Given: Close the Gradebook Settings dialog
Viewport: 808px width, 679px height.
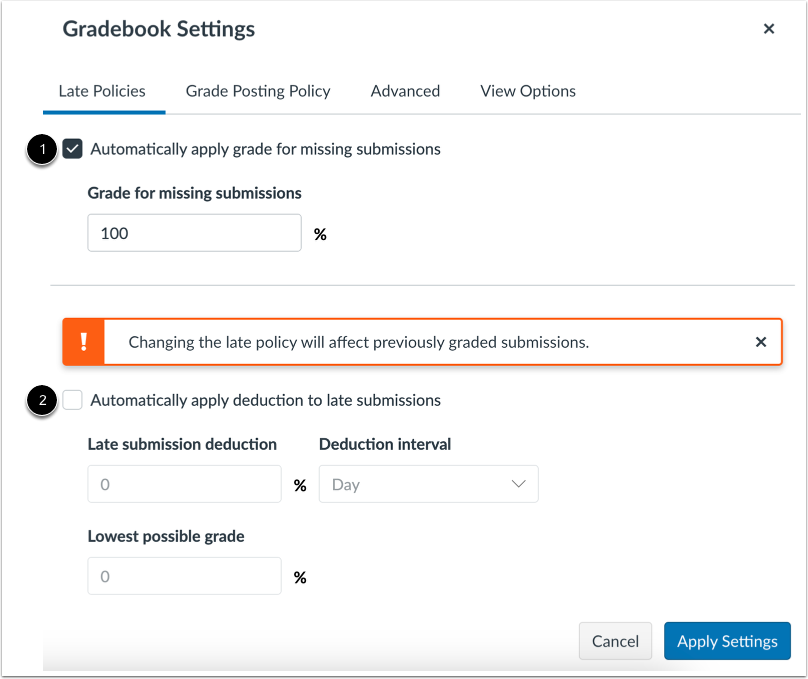Looking at the screenshot, I should coord(768,29).
